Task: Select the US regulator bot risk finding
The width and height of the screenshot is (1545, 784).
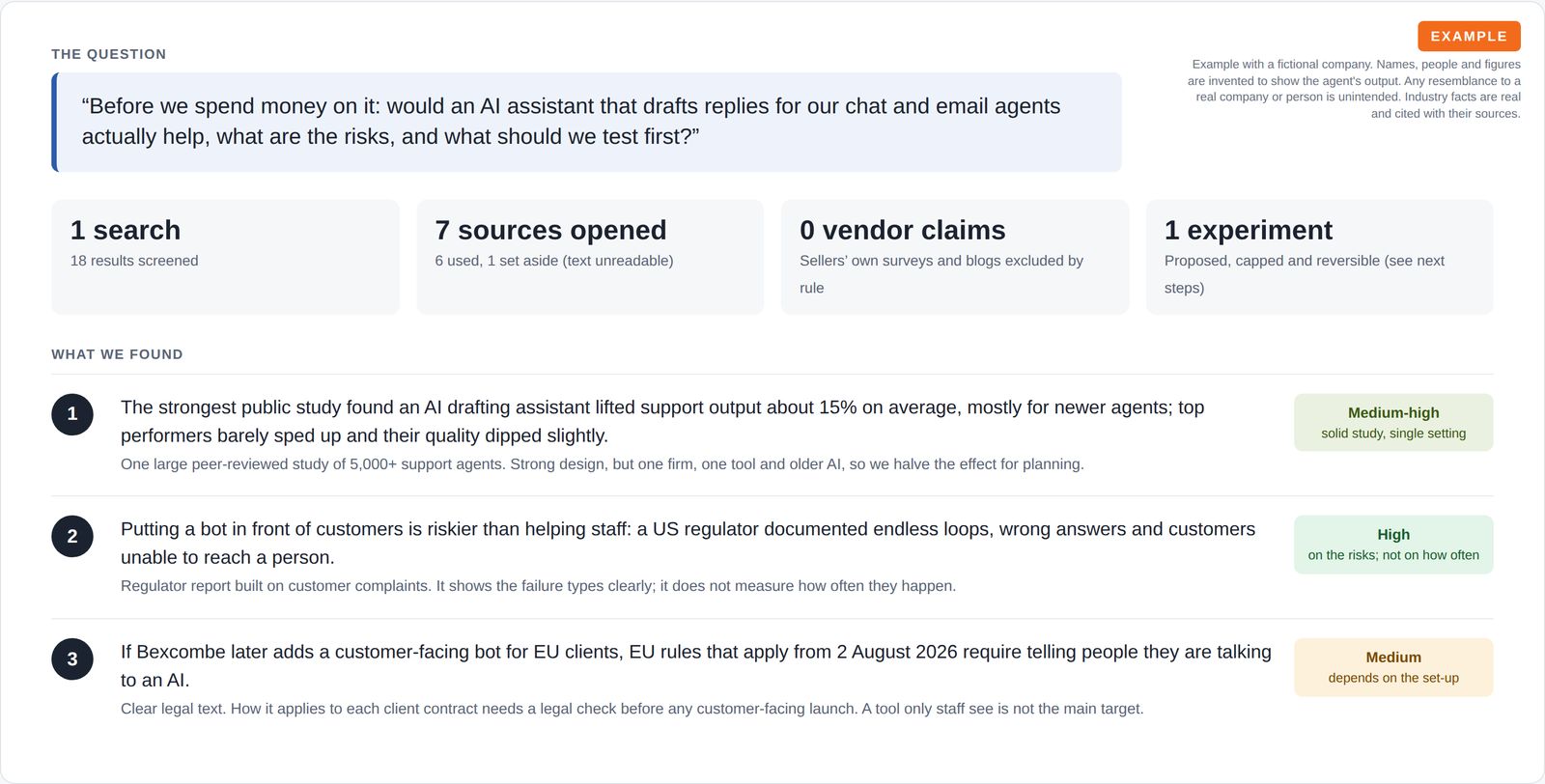Action: 688,543
